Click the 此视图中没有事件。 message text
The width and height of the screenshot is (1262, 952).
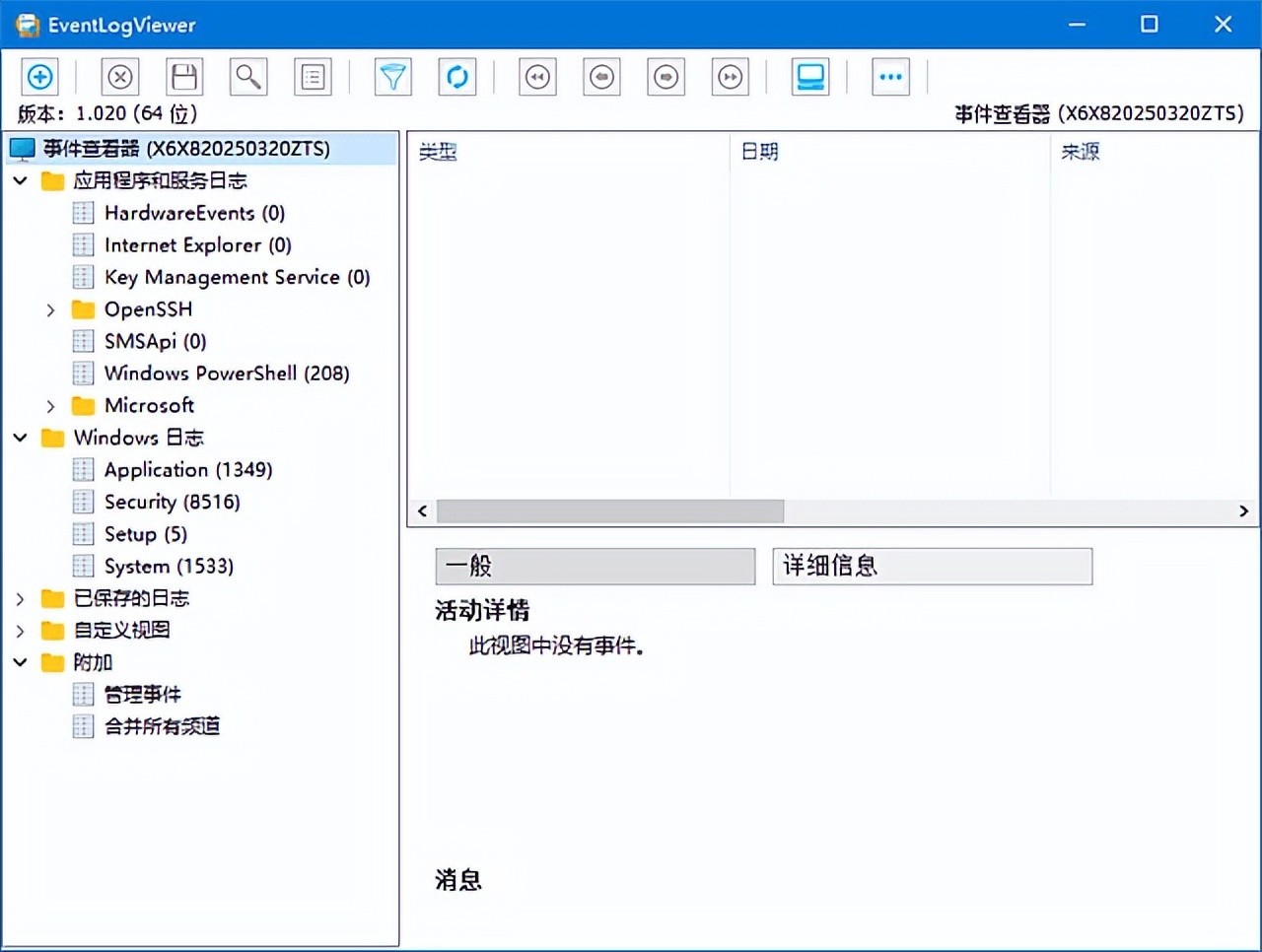(557, 646)
